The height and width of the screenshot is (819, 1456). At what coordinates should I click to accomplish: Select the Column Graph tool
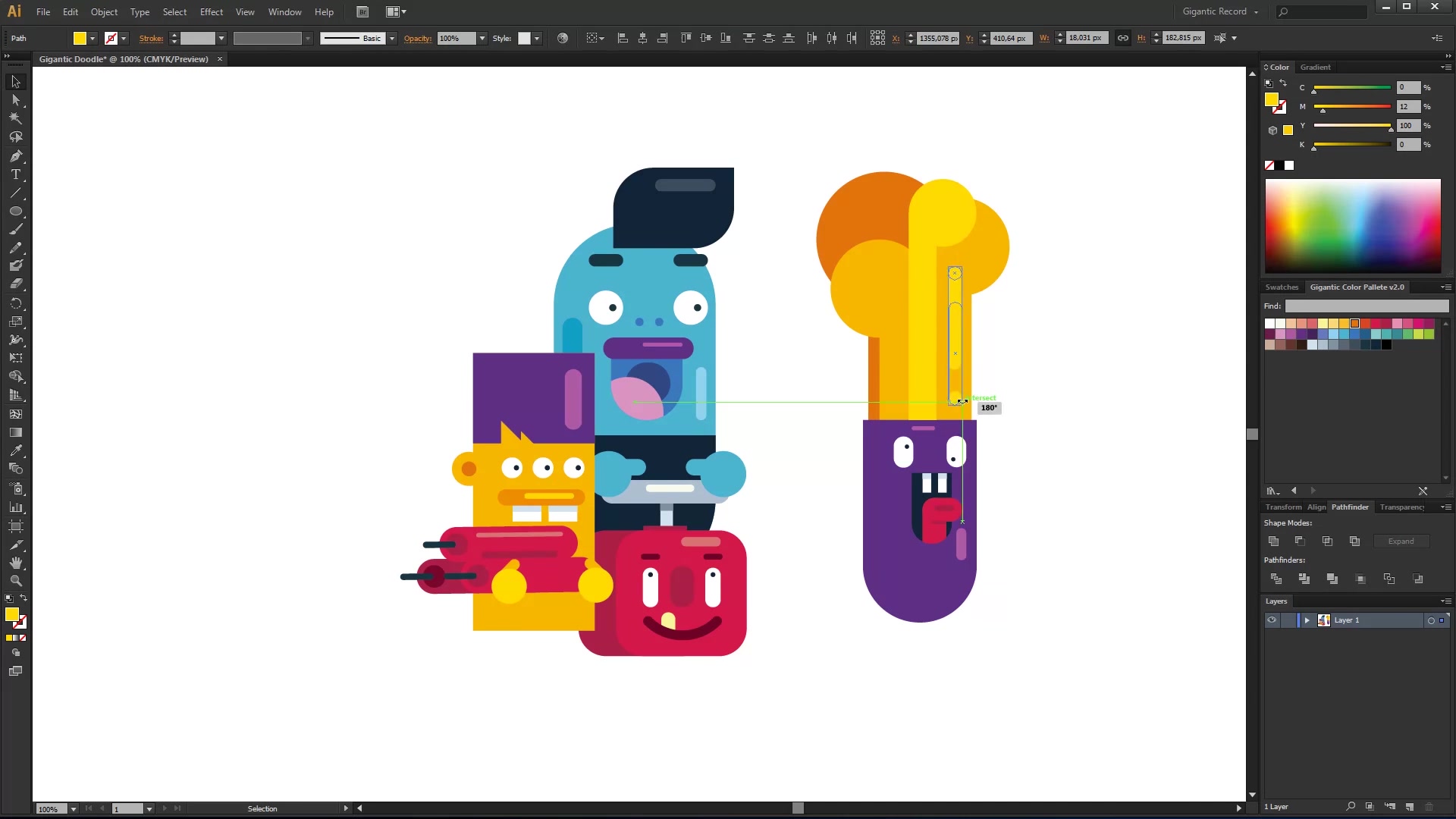coord(15,507)
